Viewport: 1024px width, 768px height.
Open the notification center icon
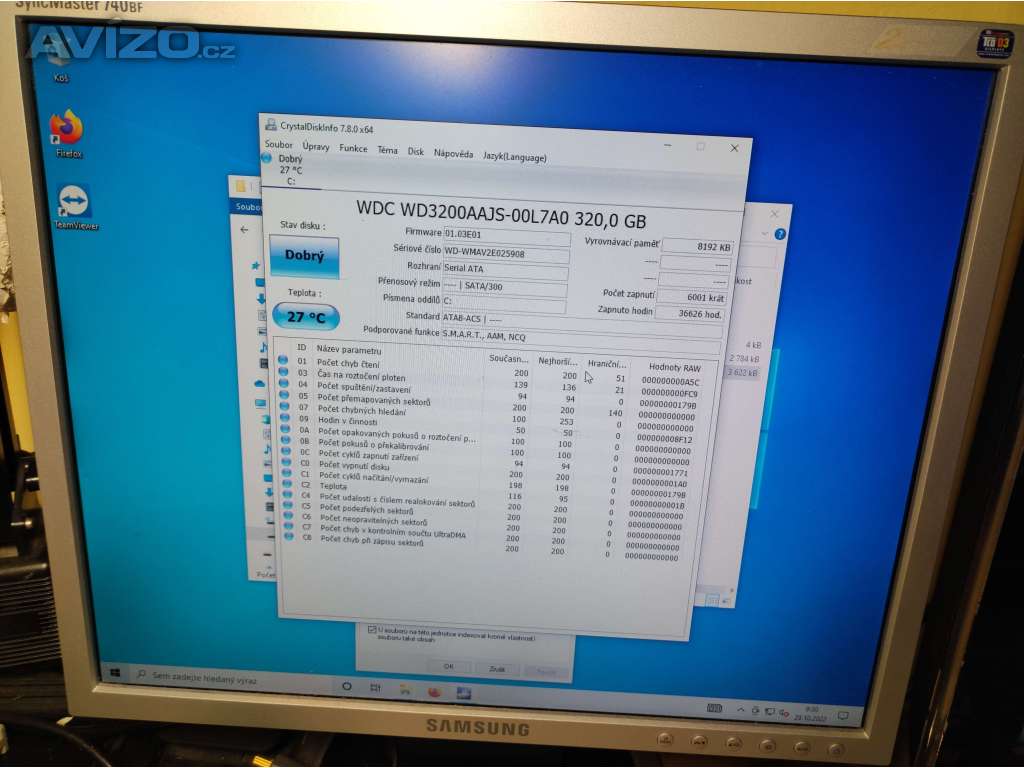pos(843,716)
